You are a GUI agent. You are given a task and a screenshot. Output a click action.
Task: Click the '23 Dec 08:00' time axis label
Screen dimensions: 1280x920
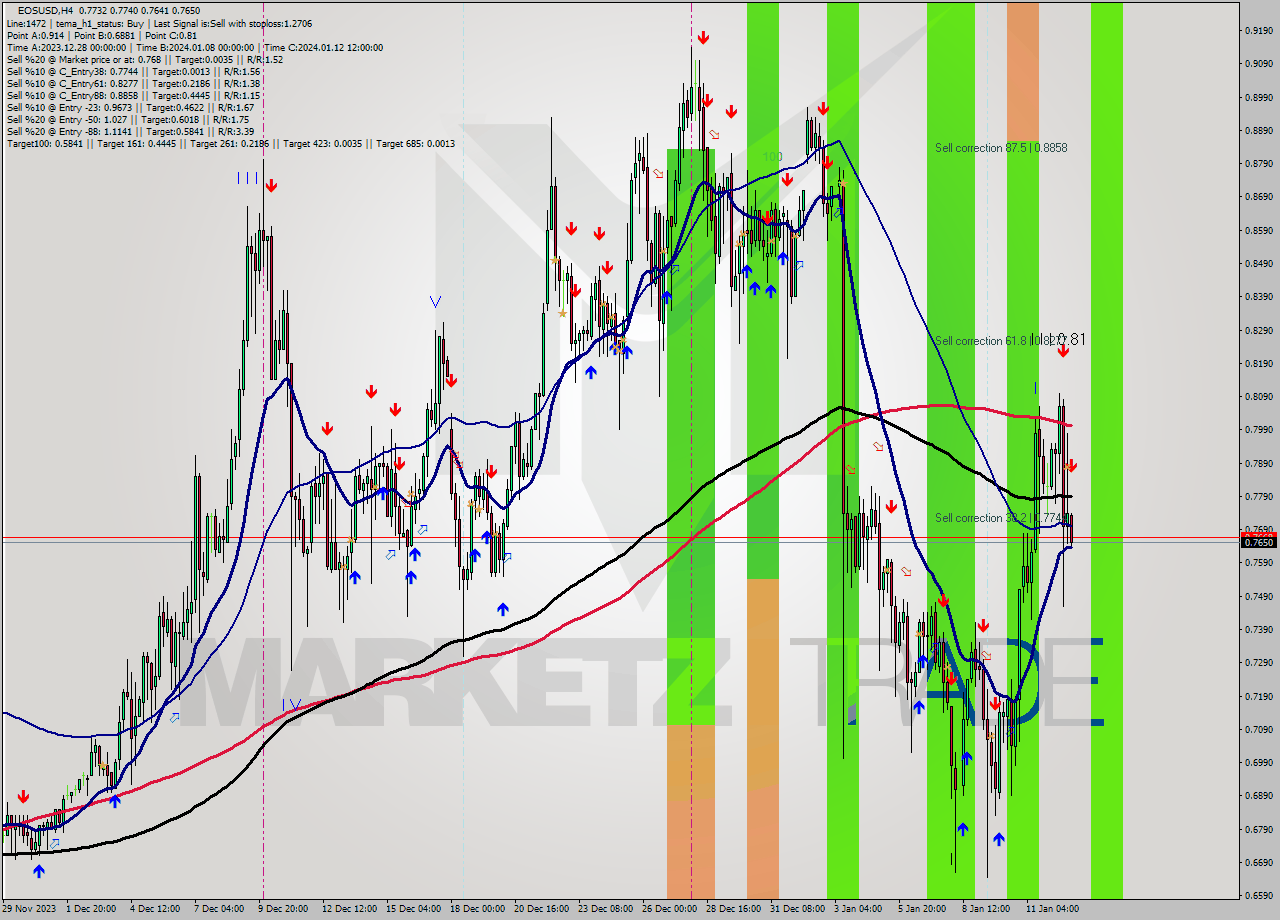pos(605,909)
